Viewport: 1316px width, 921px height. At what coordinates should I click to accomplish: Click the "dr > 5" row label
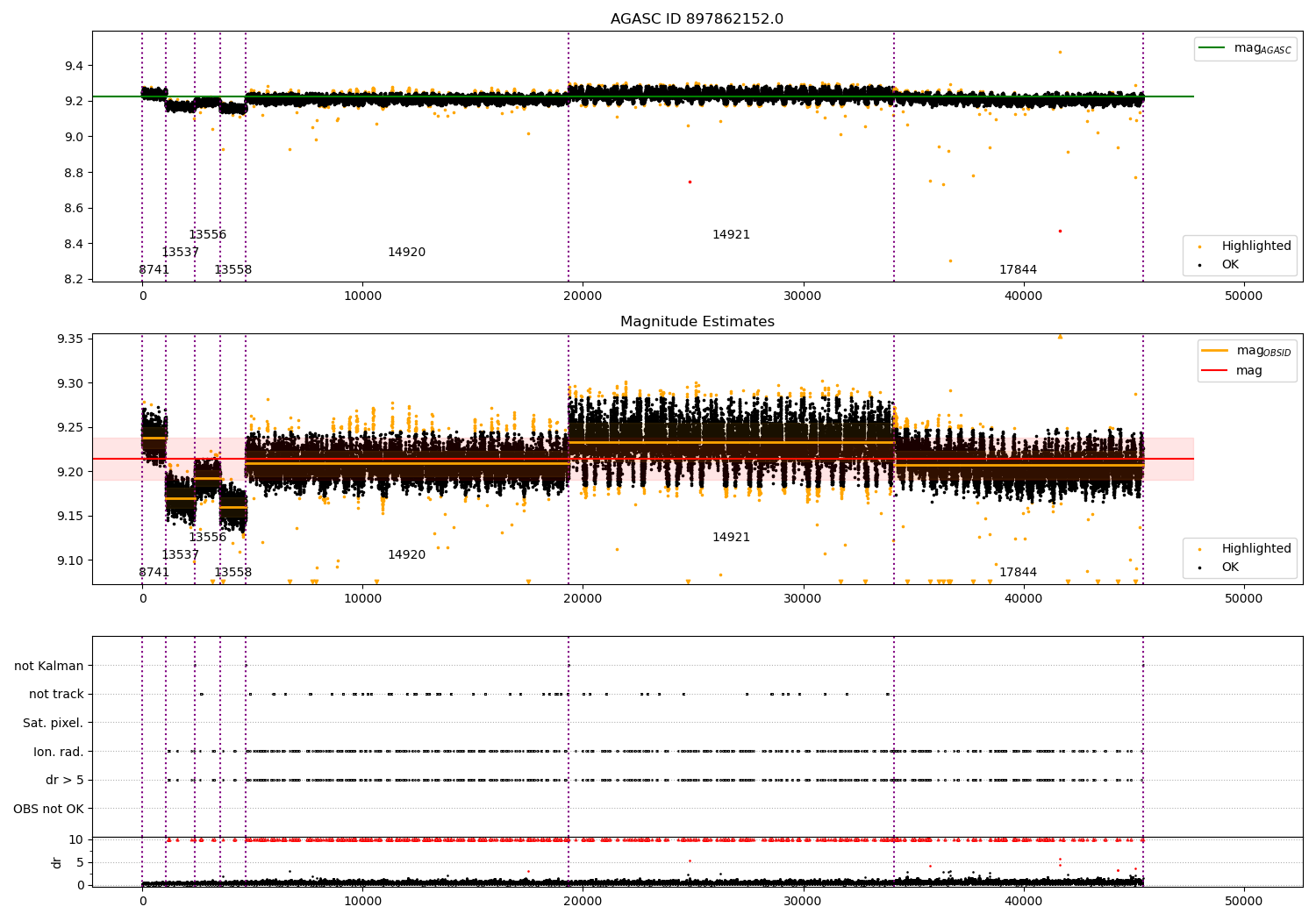(65, 780)
